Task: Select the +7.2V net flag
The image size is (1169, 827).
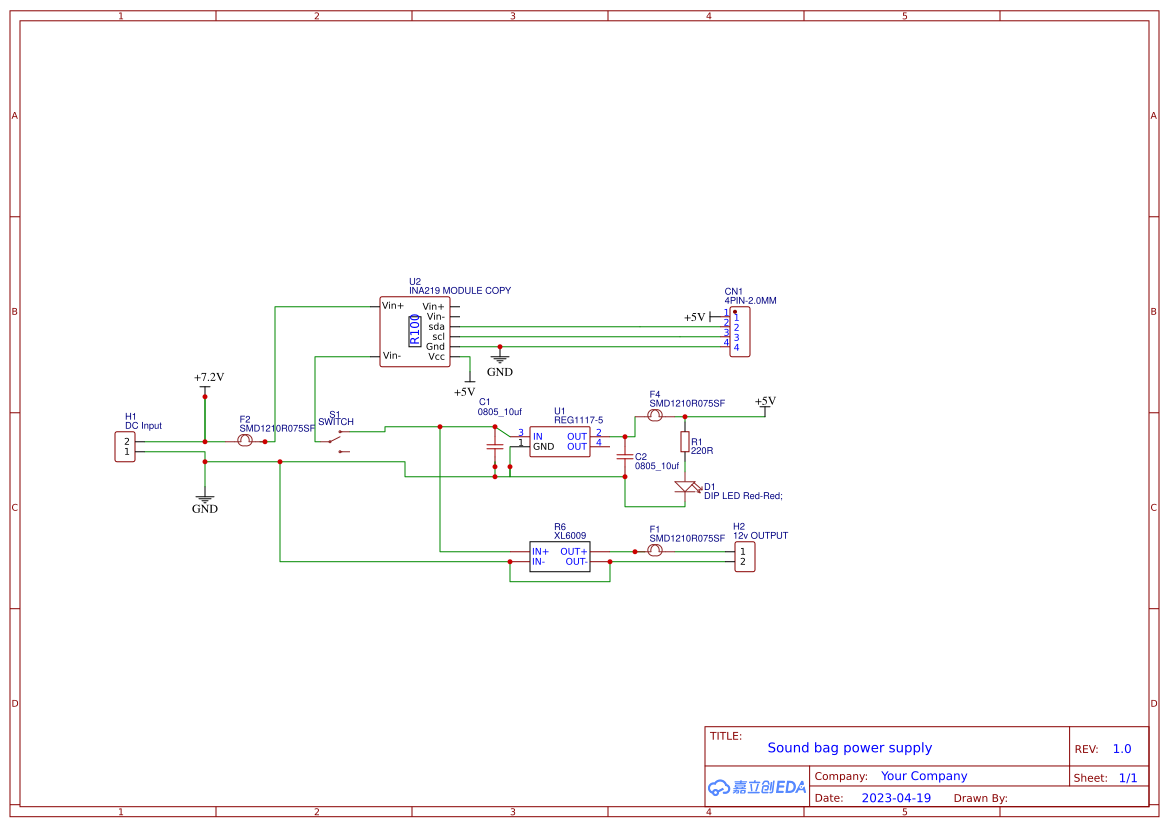Action: pos(208,377)
